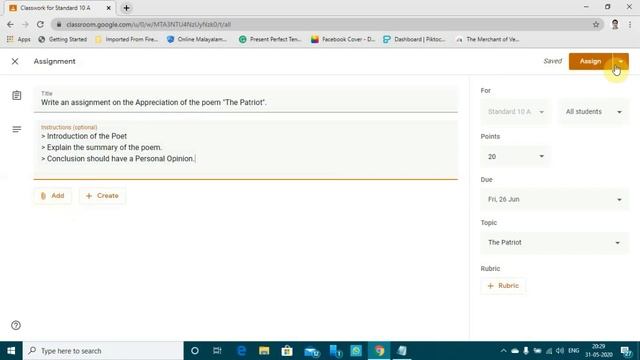The width and height of the screenshot is (640, 360).
Task: Click the Add attachment button
Action: coord(53,196)
